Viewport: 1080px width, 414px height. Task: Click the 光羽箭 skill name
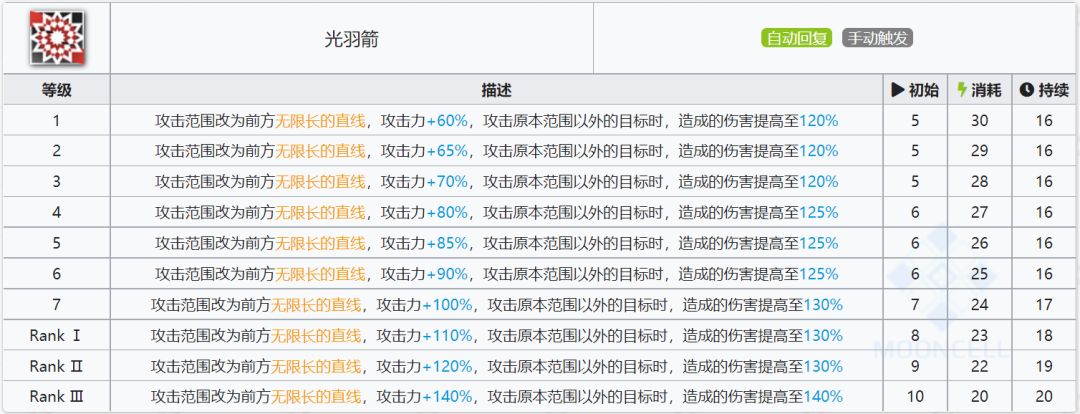pyautogui.click(x=351, y=39)
